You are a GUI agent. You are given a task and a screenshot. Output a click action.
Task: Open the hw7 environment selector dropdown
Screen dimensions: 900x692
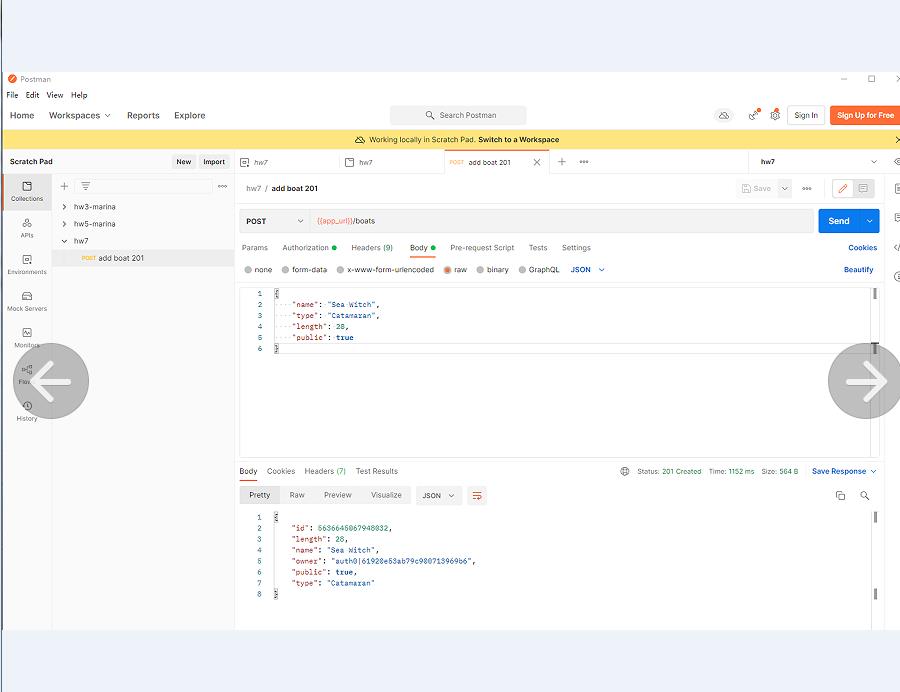pos(818,162)
